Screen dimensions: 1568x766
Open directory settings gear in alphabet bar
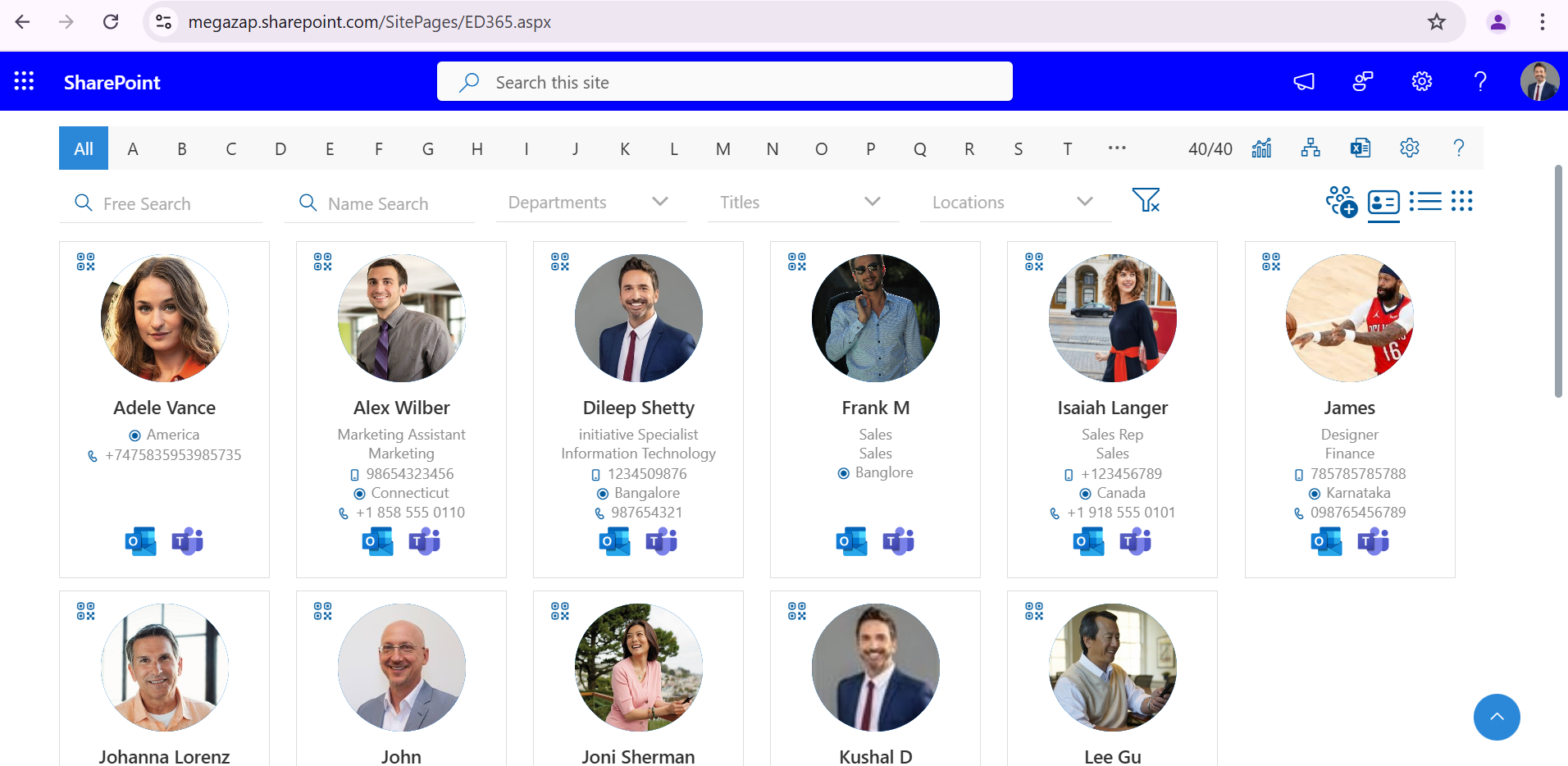click(1410, 148)
